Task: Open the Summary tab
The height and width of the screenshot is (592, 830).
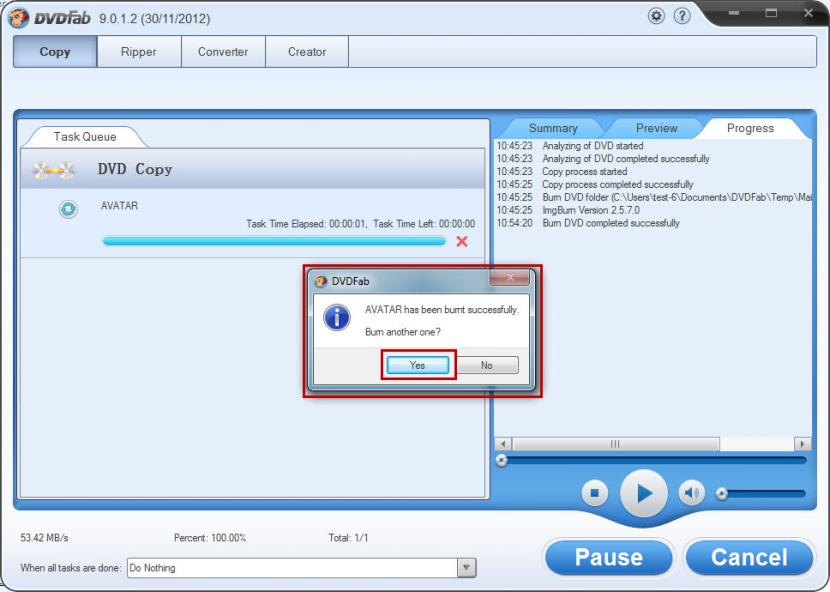Action: click(553, 128)
